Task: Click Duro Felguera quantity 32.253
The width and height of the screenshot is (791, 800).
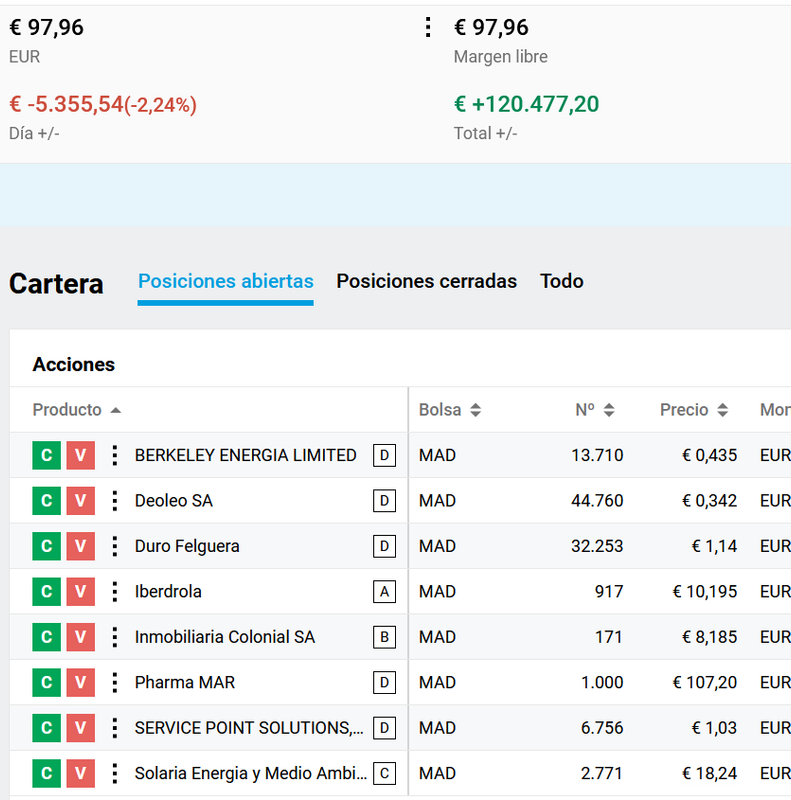Action: [x=597, y=546]
